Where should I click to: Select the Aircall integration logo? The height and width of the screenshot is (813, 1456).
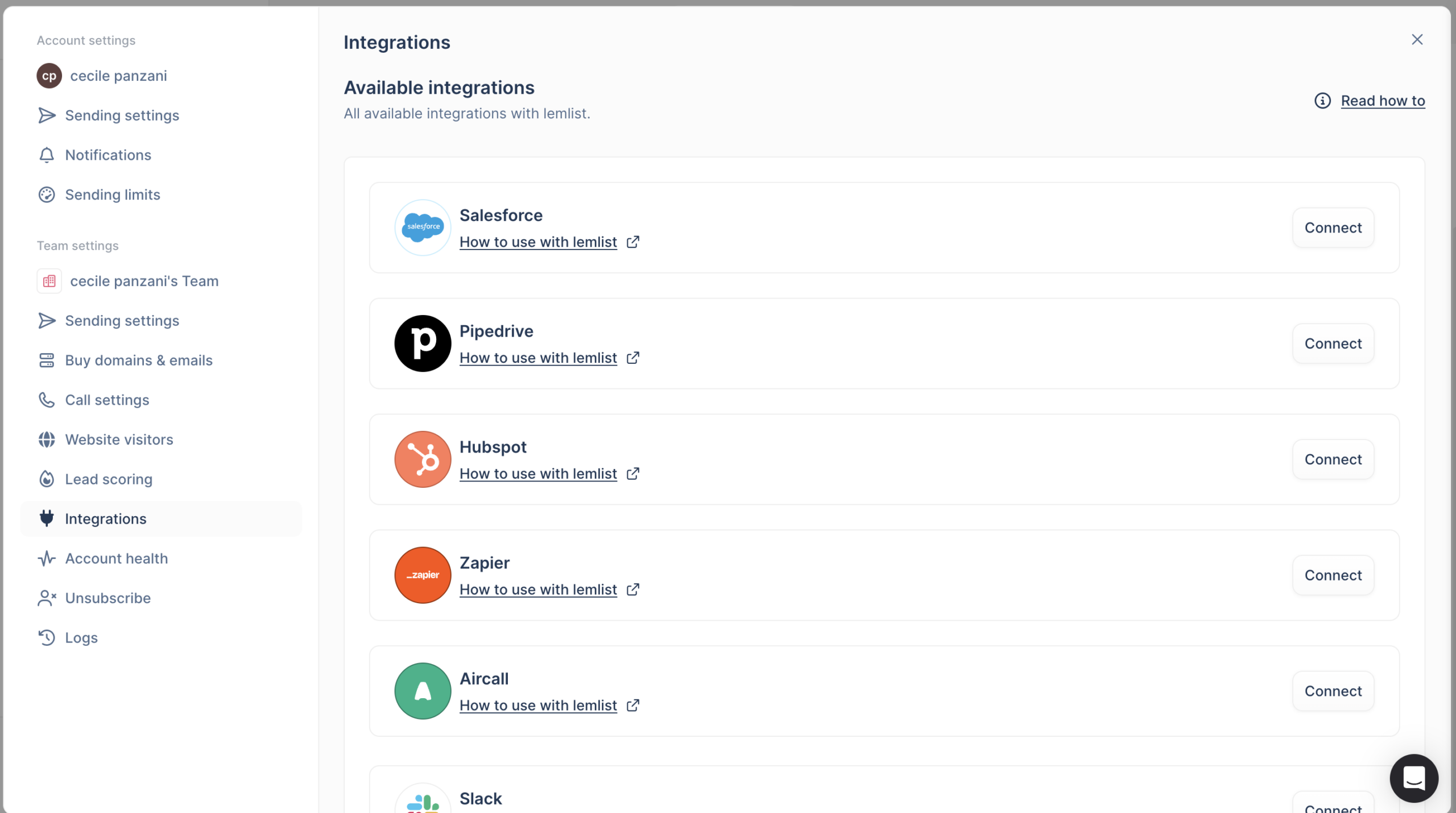click(422, 691)
